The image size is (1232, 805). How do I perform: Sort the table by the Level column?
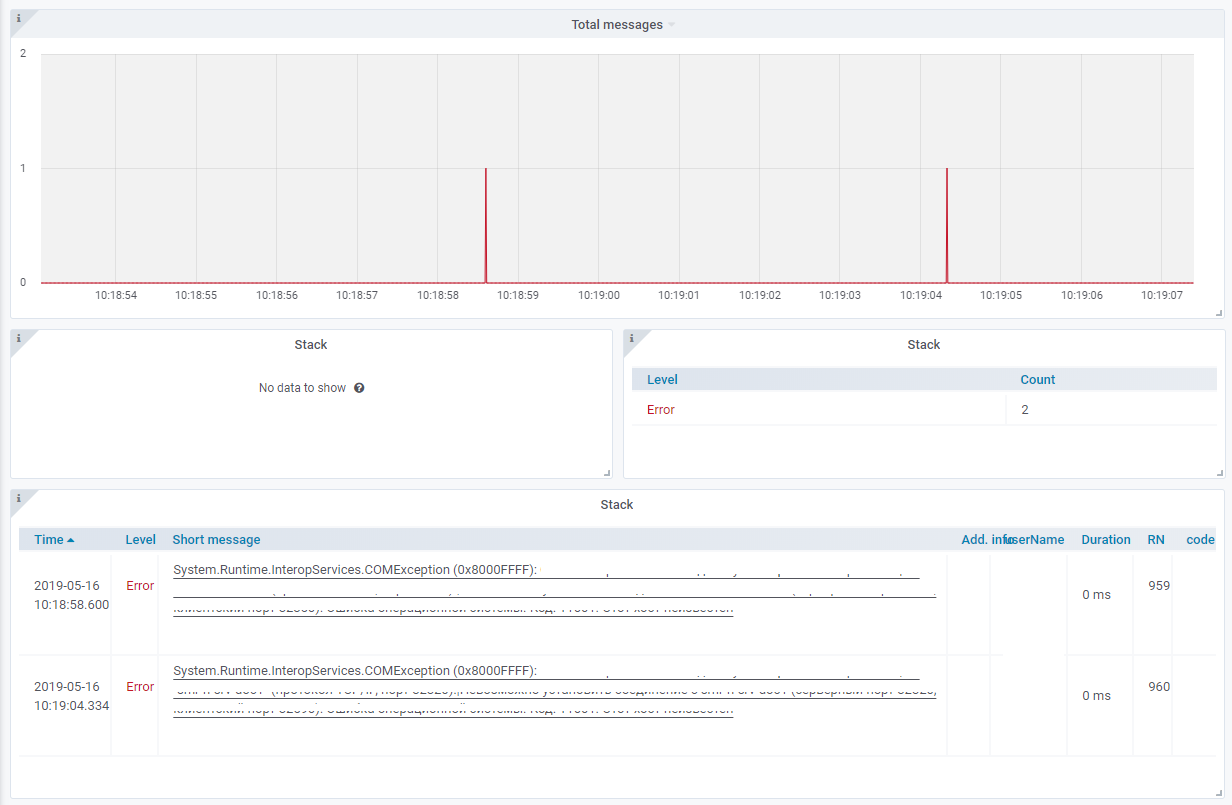(x=140, y=539)
